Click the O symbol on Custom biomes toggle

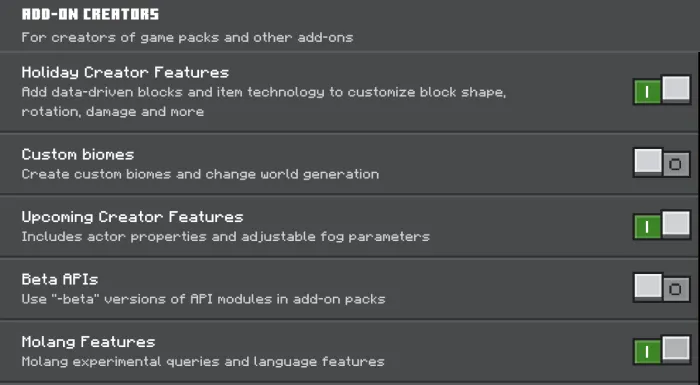coord(675,165)
